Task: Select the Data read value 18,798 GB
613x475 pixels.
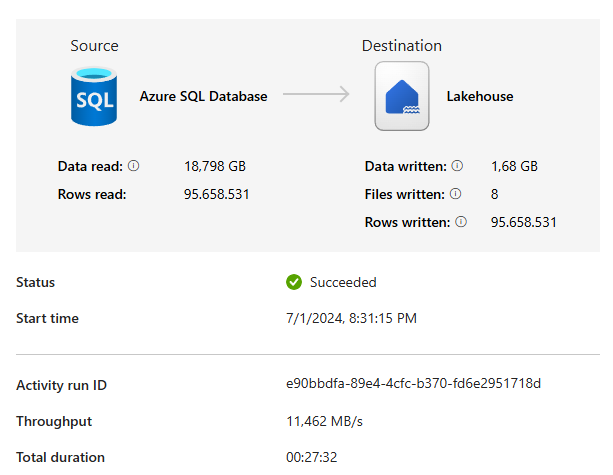Action: (215, 166)
